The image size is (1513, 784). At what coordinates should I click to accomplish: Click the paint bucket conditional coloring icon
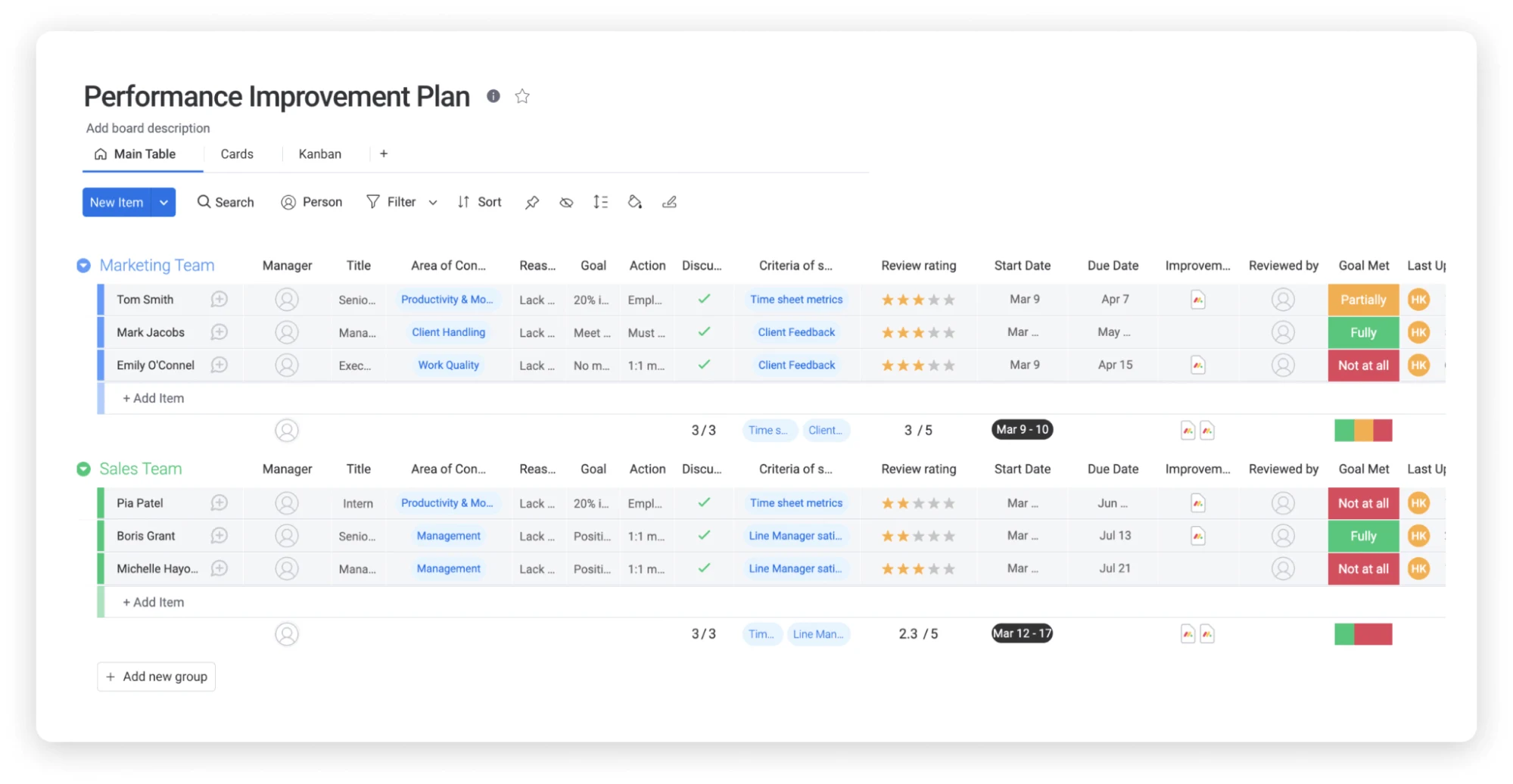(635, 202)
